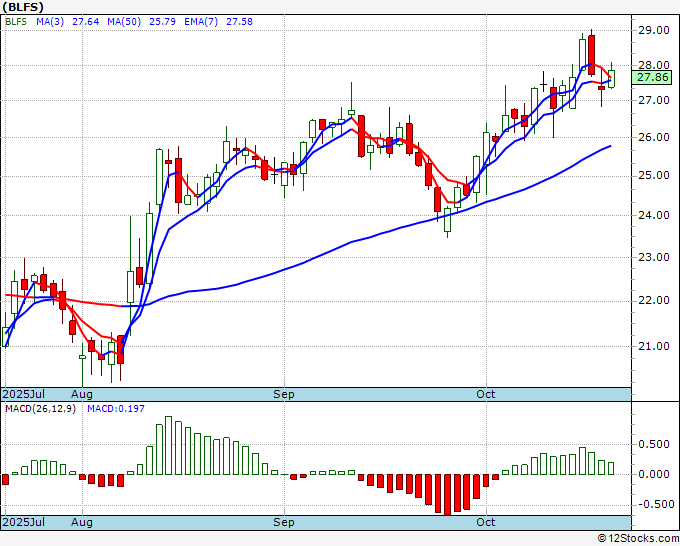Click the 28.00 price axis label
Screen dimensions: 680x546
pos(653,65)
